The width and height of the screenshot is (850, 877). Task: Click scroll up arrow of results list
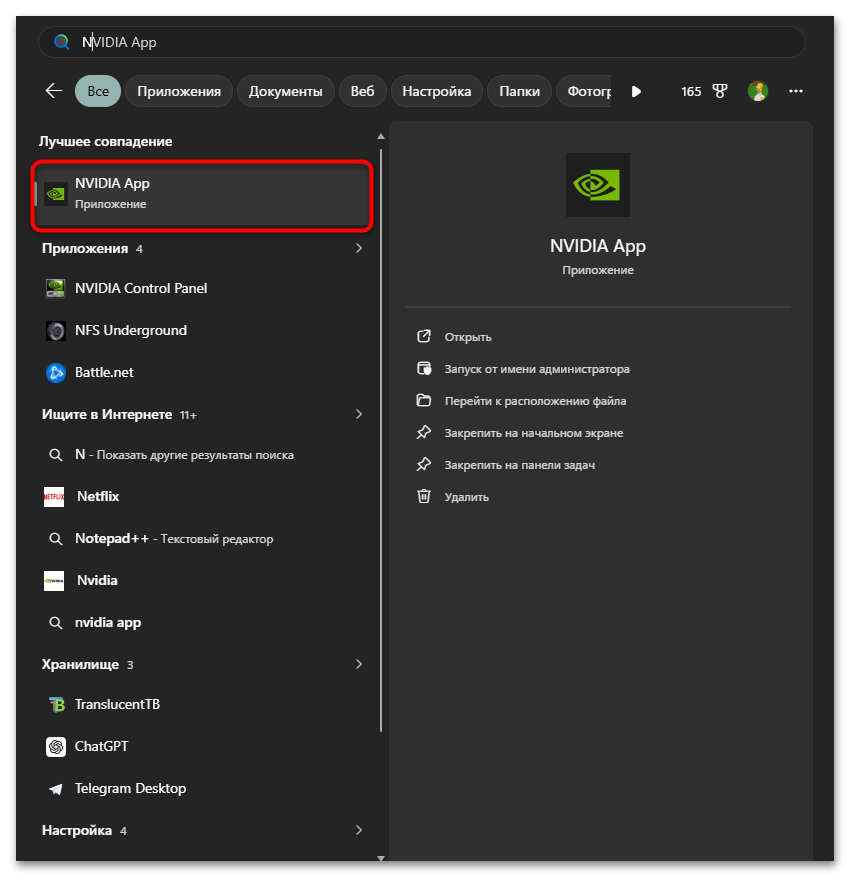pos(381,136)
